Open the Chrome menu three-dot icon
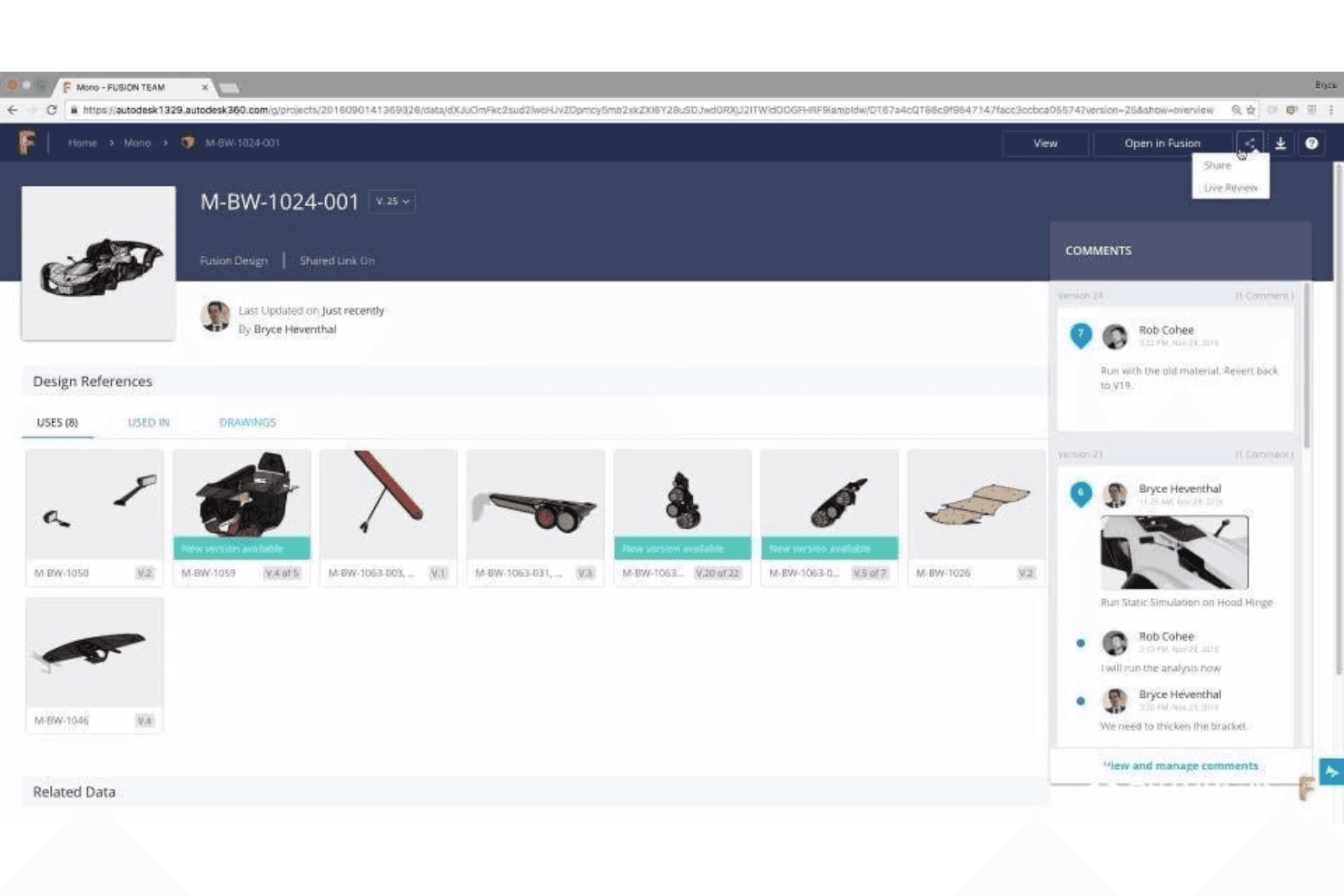 (x=1331, y=110)
